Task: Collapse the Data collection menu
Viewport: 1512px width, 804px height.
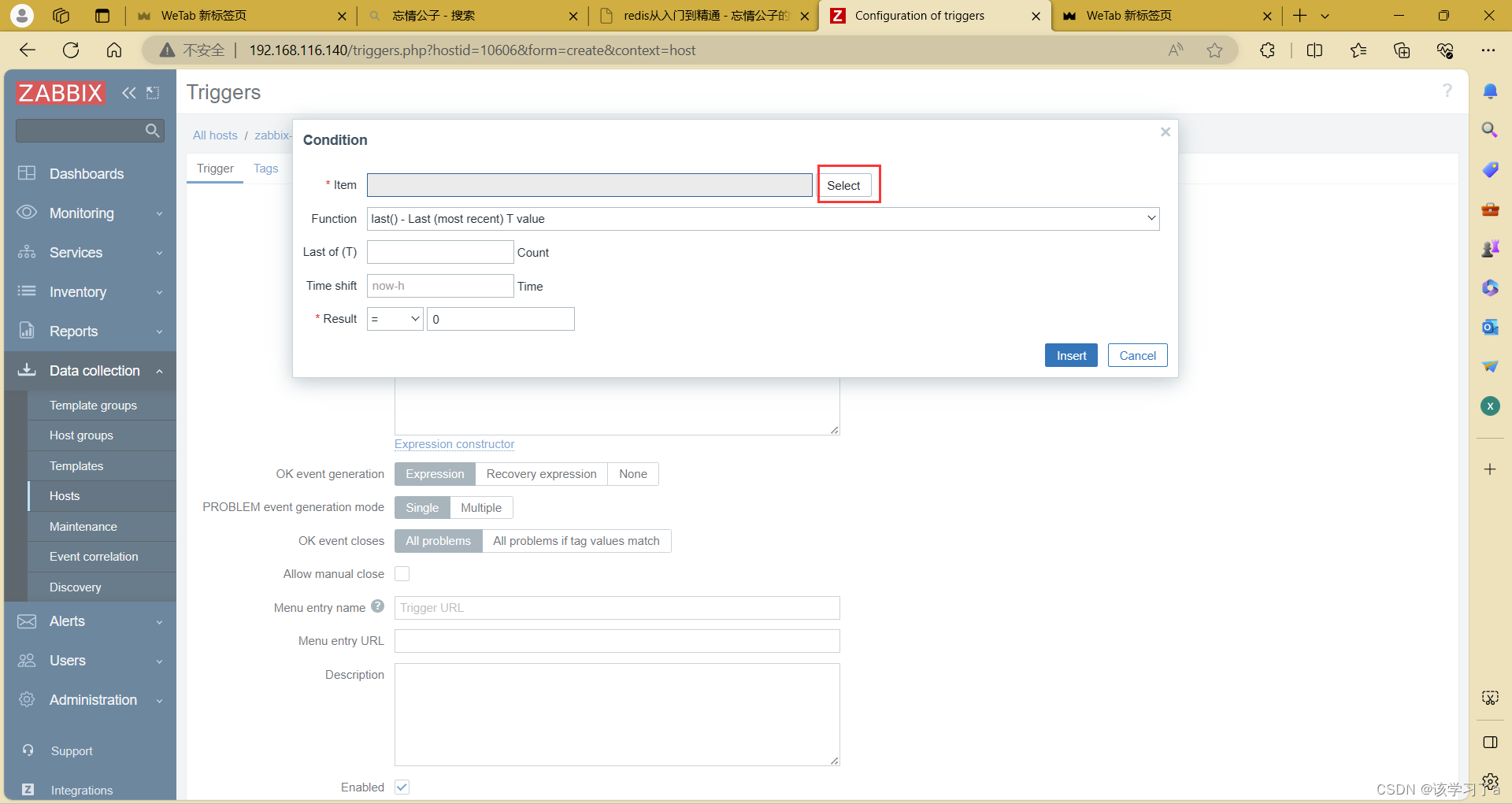Action: [90, 371]
